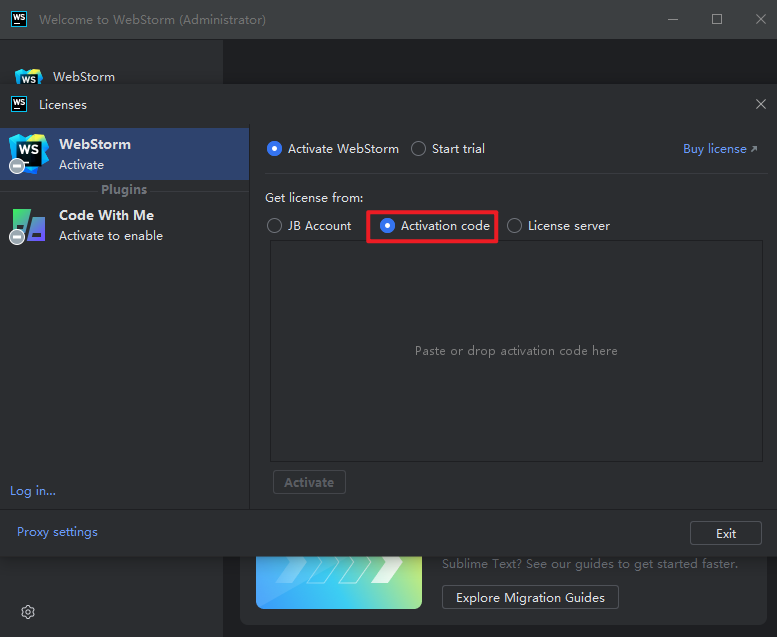Open the Buy license link
Screen dimensions: 777x637
pos(720,149)
